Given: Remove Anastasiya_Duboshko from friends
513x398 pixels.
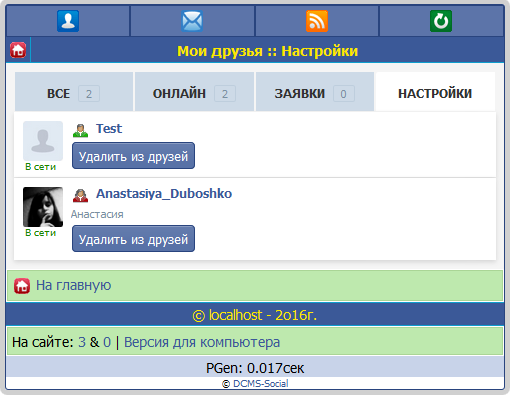Looking at the screenshot, I should click(x=133, y=239).
